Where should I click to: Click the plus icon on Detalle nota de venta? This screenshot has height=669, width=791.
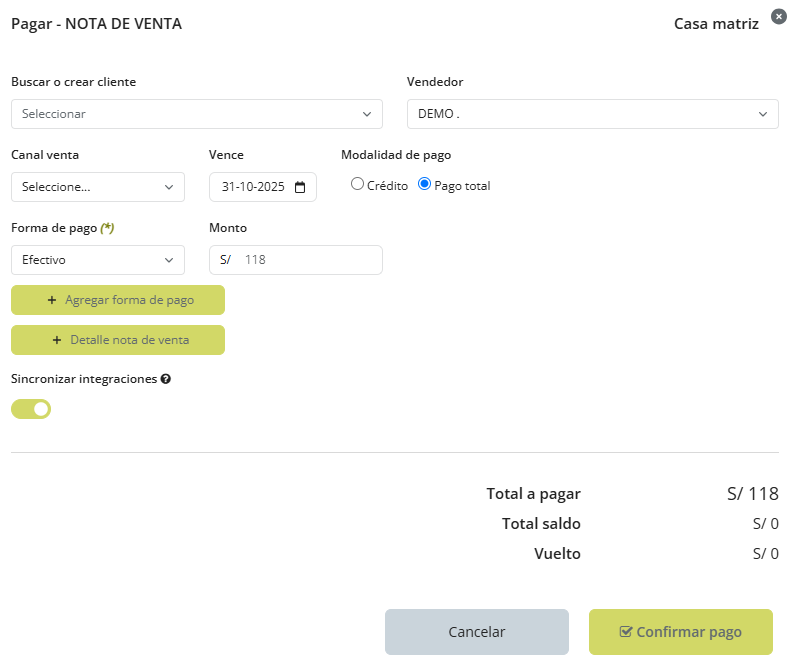[57, 340]
